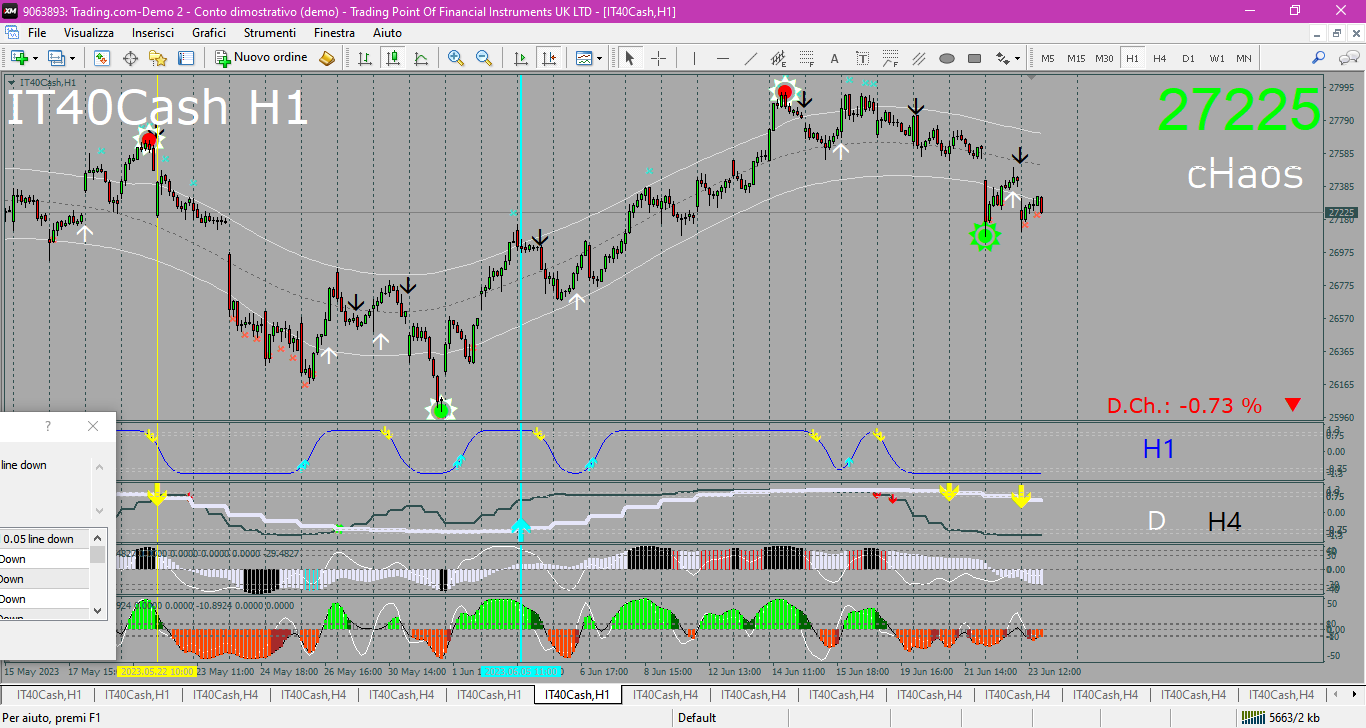This screenshot has width=1366, height=728.
Task: Switch to the last IT40Cash,H4 tab
Action: pyautogui.click(x=1281, y=695)
